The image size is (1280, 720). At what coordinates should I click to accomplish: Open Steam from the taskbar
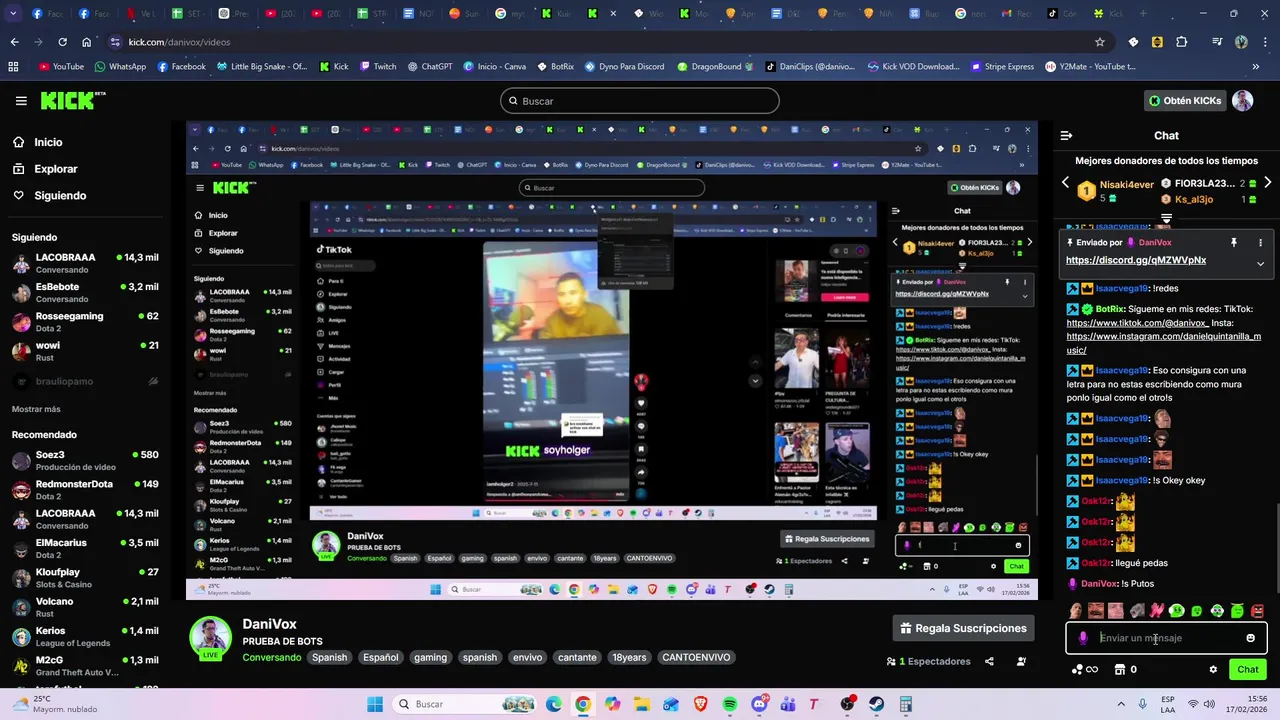(877, 704)
